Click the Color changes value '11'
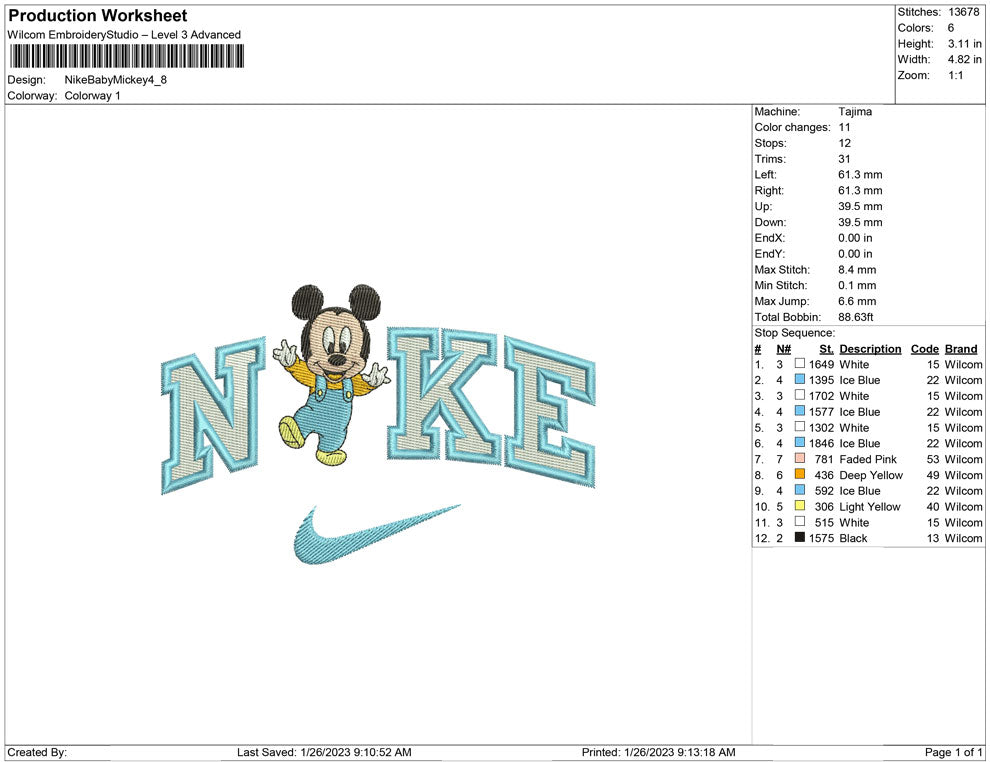The image size is (990, 762). (844, 127)
